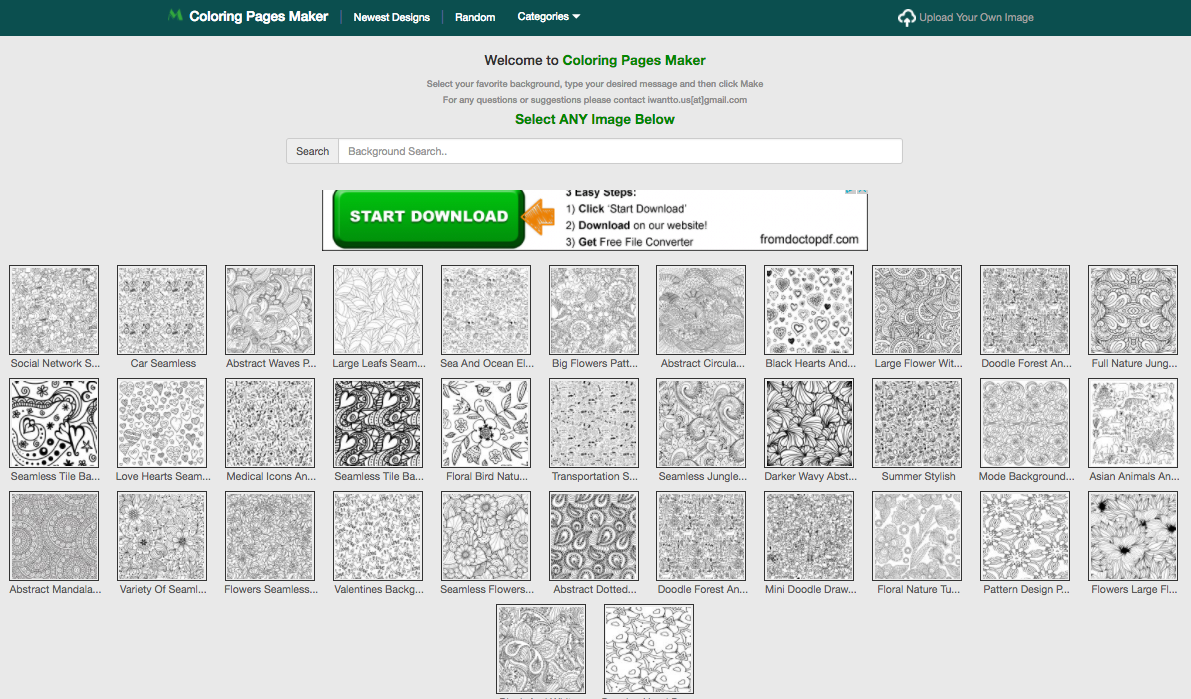Click the Start Download ad button
This screenshot has height=699, width=1191.
click(428, 217)
